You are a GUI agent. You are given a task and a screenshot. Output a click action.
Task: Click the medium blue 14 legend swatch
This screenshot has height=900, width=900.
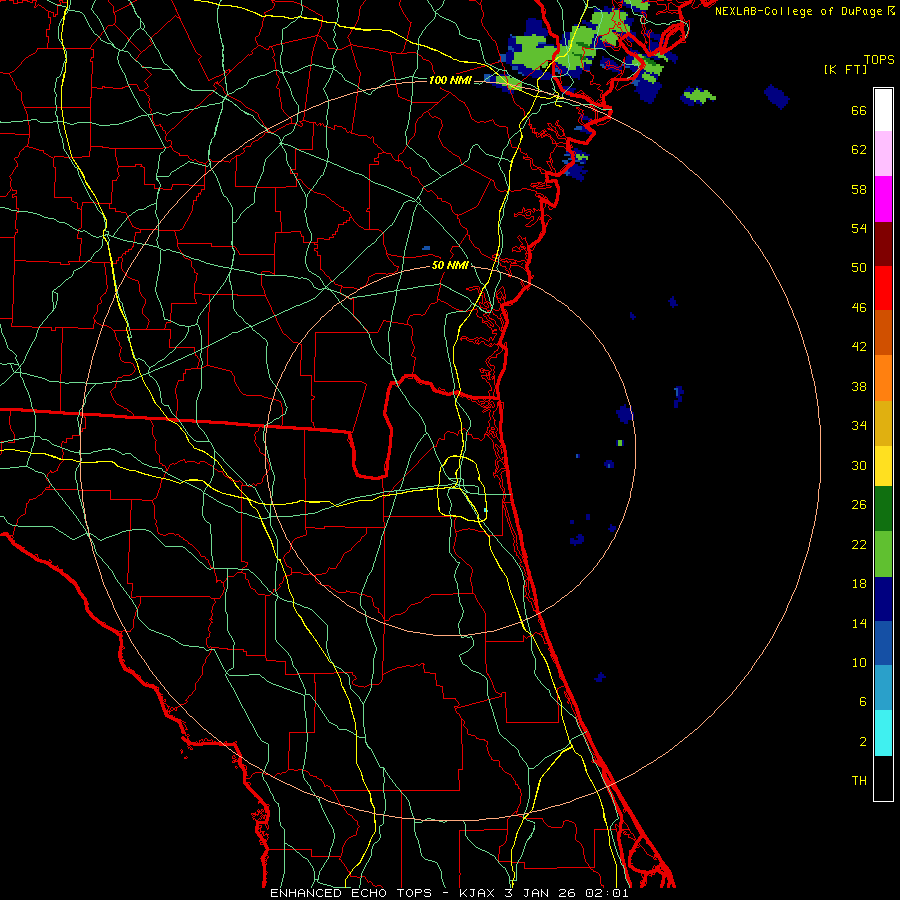(883, 643)
